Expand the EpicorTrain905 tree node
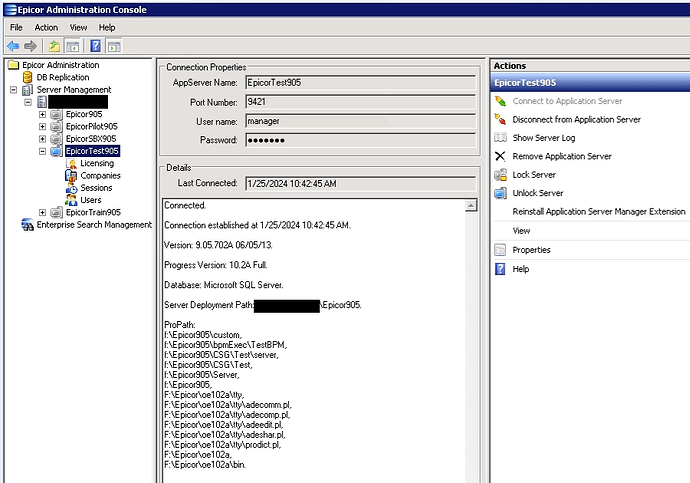690x483 pixels. (x=42, y=212)
